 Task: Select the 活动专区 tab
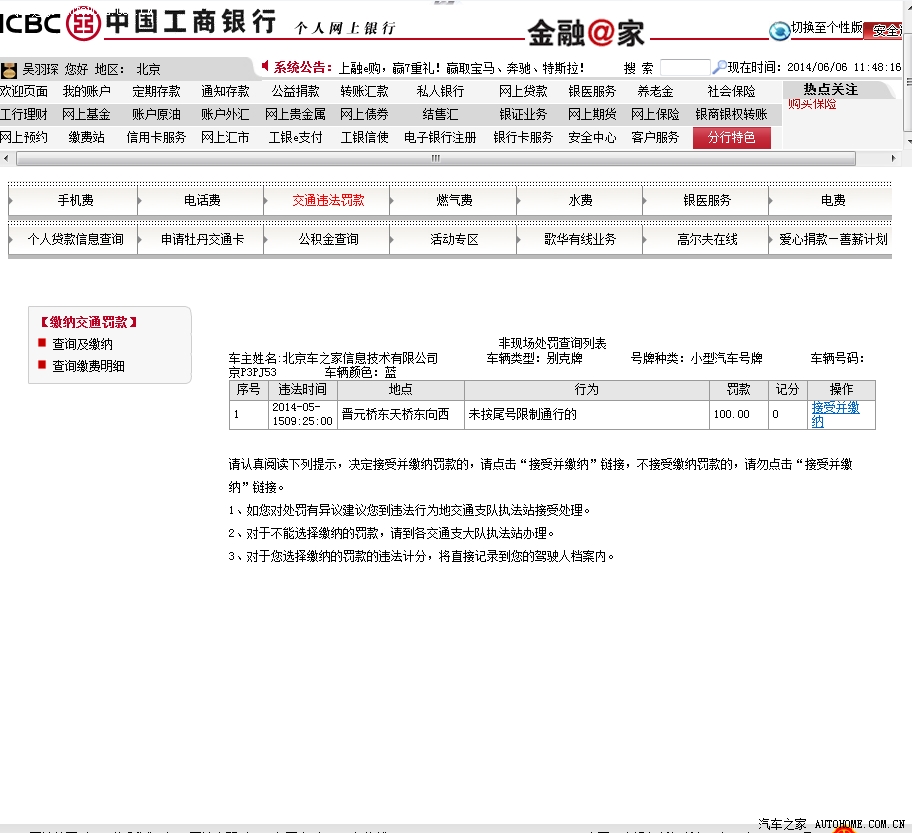(454, 239)
